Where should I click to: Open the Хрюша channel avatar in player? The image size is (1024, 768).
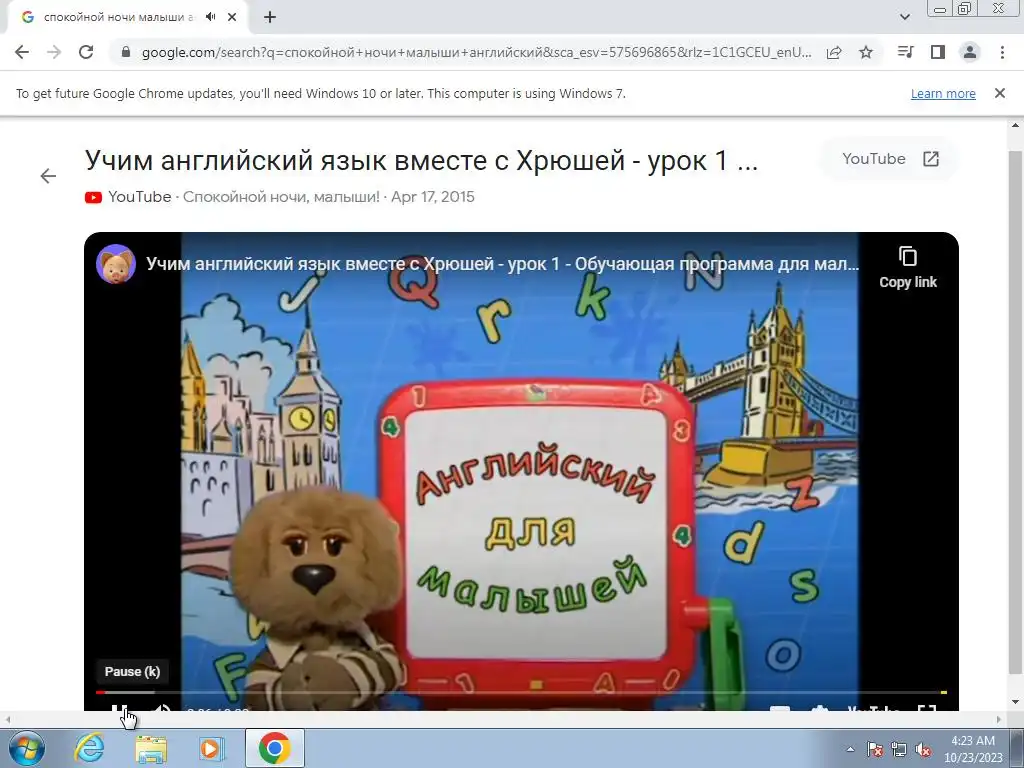116,264
